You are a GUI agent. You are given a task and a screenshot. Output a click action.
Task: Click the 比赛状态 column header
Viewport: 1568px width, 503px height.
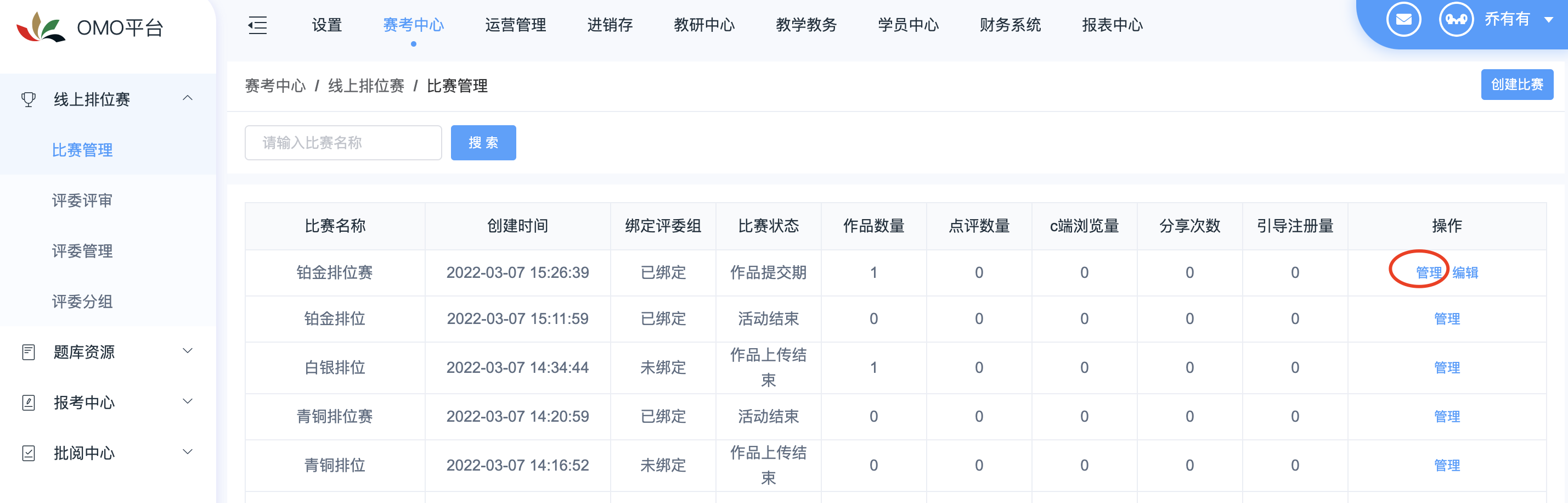tap(768, 226)
